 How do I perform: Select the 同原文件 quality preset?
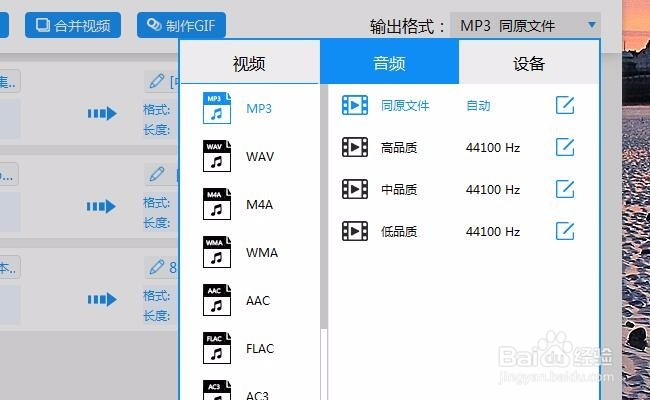(405, 106)
